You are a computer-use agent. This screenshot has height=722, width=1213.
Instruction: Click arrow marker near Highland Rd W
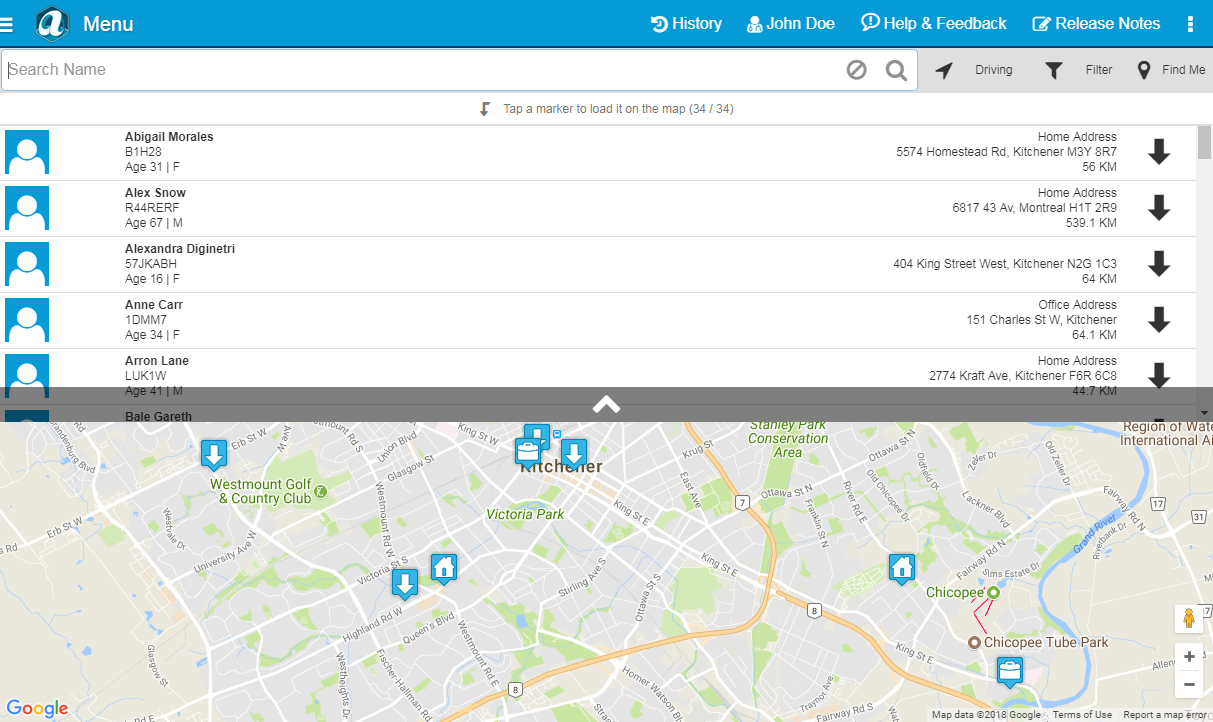point(404,584)
